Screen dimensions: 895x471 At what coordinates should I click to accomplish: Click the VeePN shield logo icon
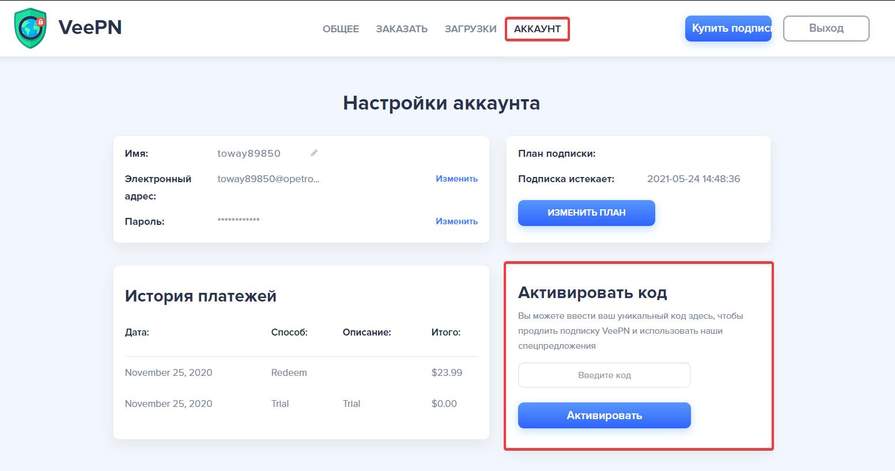tap(30, 28)
